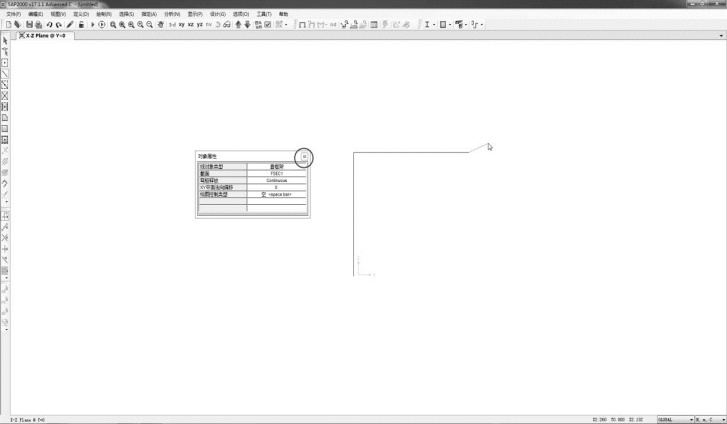
Task: Click the circled play Run Now icon
Action: click(102, 25)
